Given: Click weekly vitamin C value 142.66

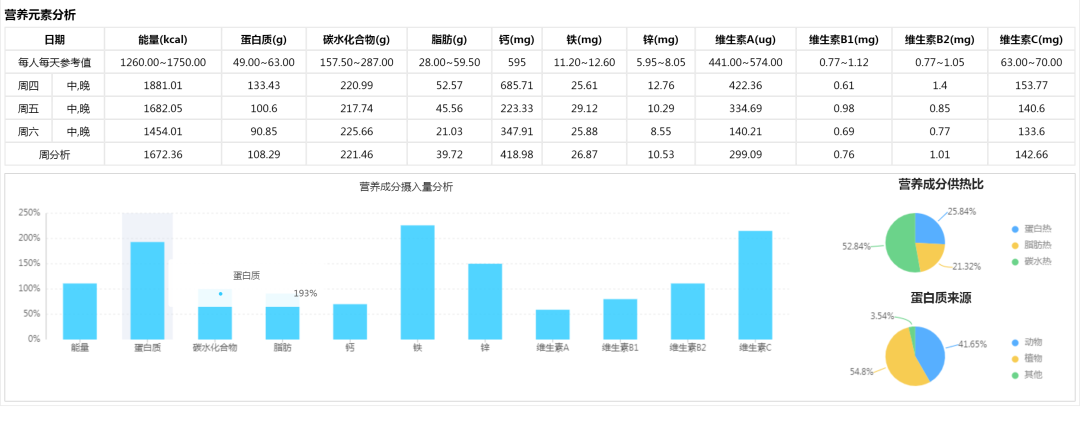Looking at the screenshot, I should pyautogui.click(x=1031, y=155).
